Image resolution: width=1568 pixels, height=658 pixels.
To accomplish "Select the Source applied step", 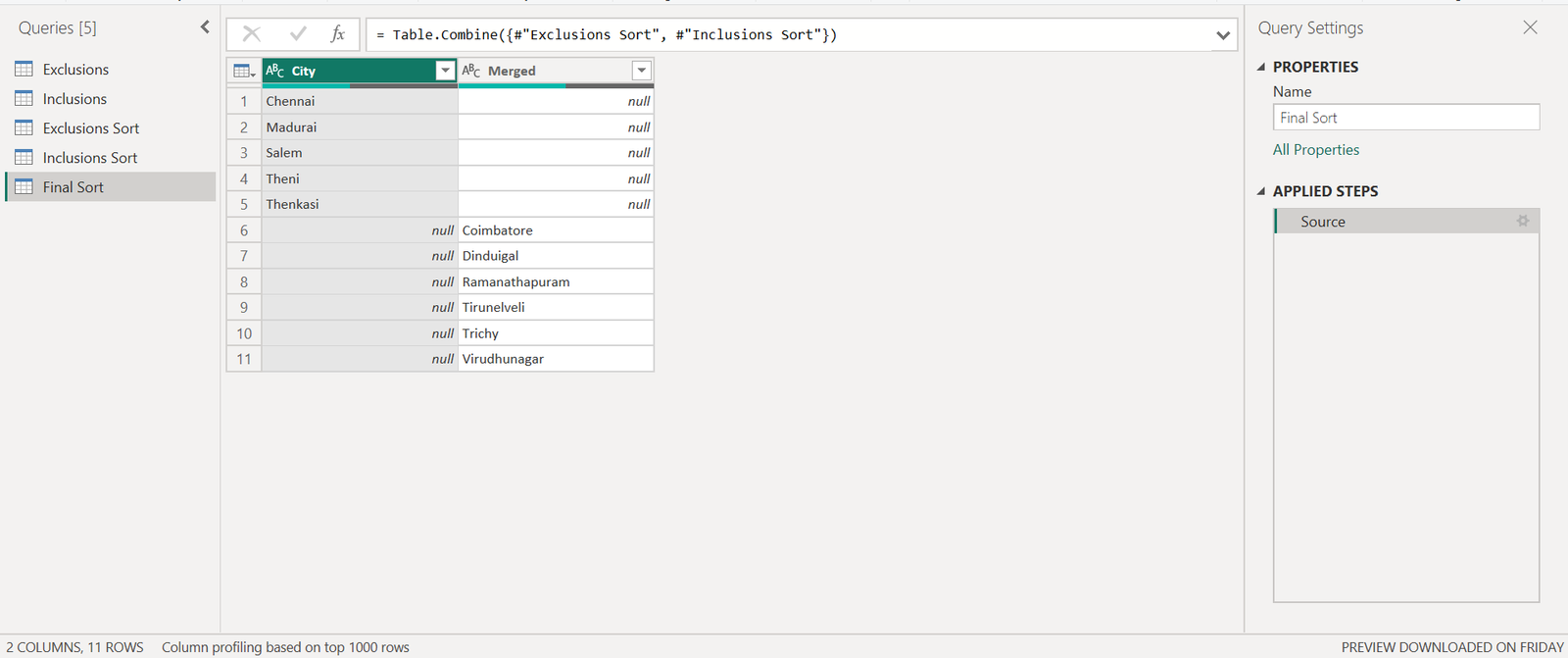I will 1406,222.
